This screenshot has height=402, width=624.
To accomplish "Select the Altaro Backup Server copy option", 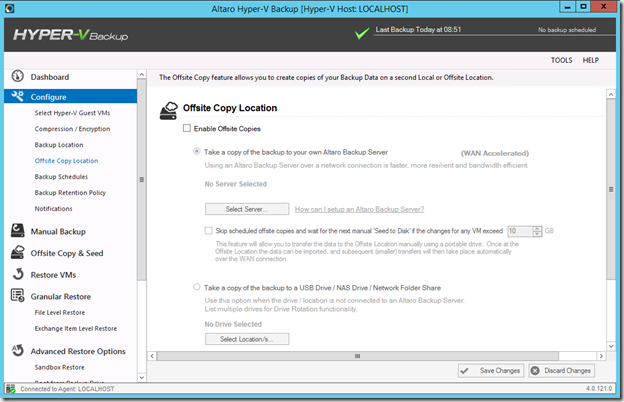I will 197,152.
